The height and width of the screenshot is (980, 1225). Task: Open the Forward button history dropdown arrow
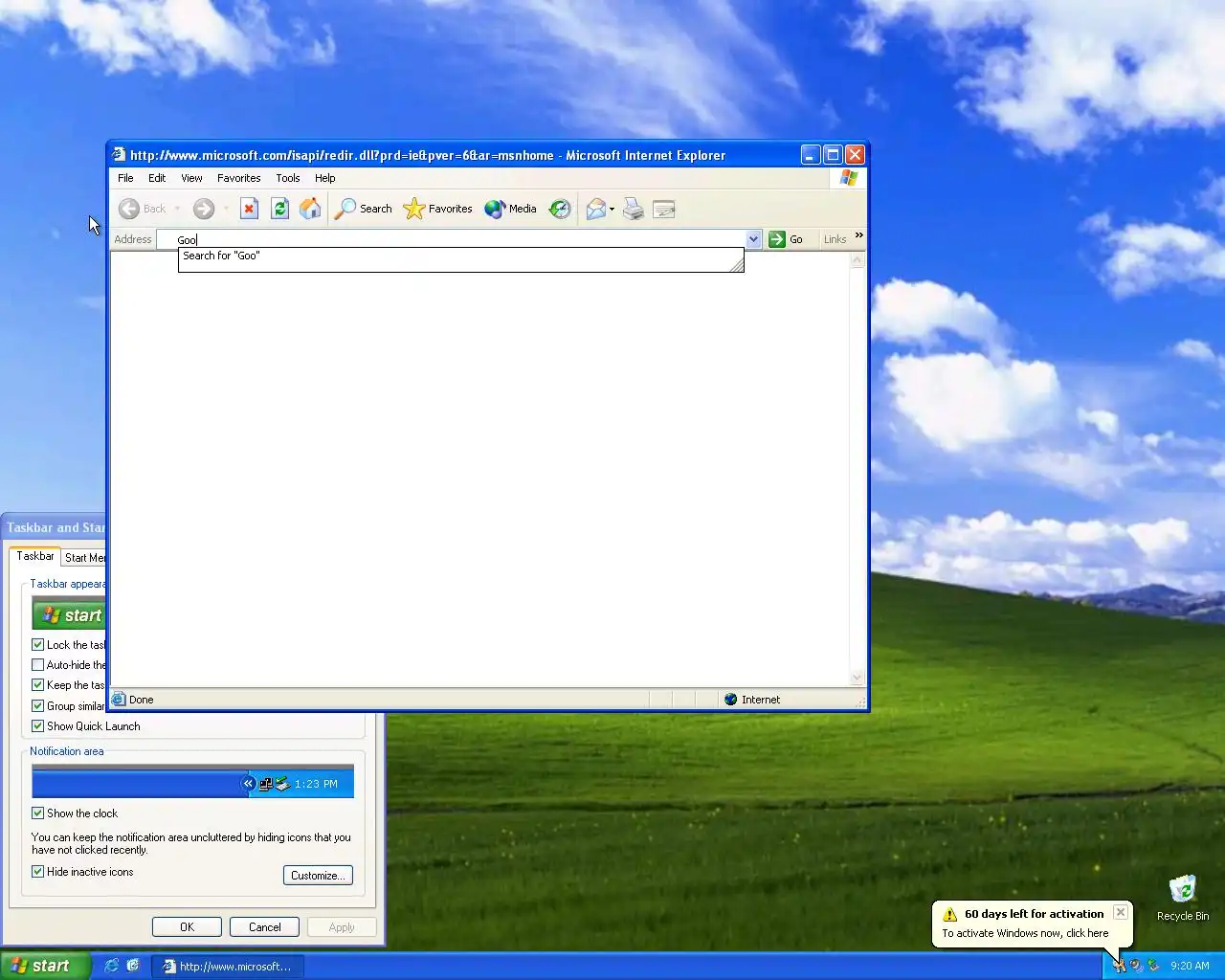tap(226, 209)
